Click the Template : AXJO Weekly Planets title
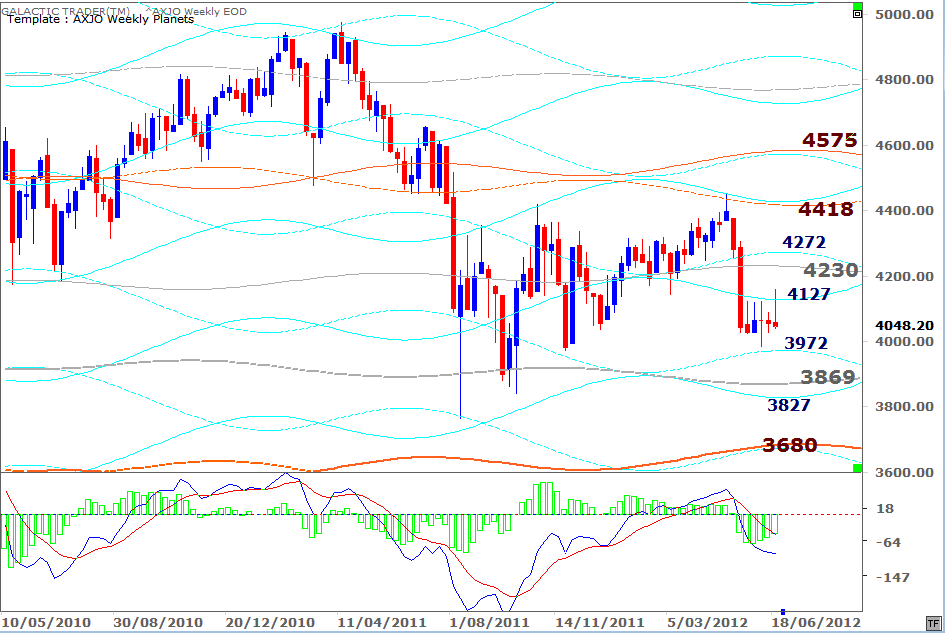Image resolution: width=945 pixels, height=633 pixels. [100, 19]
